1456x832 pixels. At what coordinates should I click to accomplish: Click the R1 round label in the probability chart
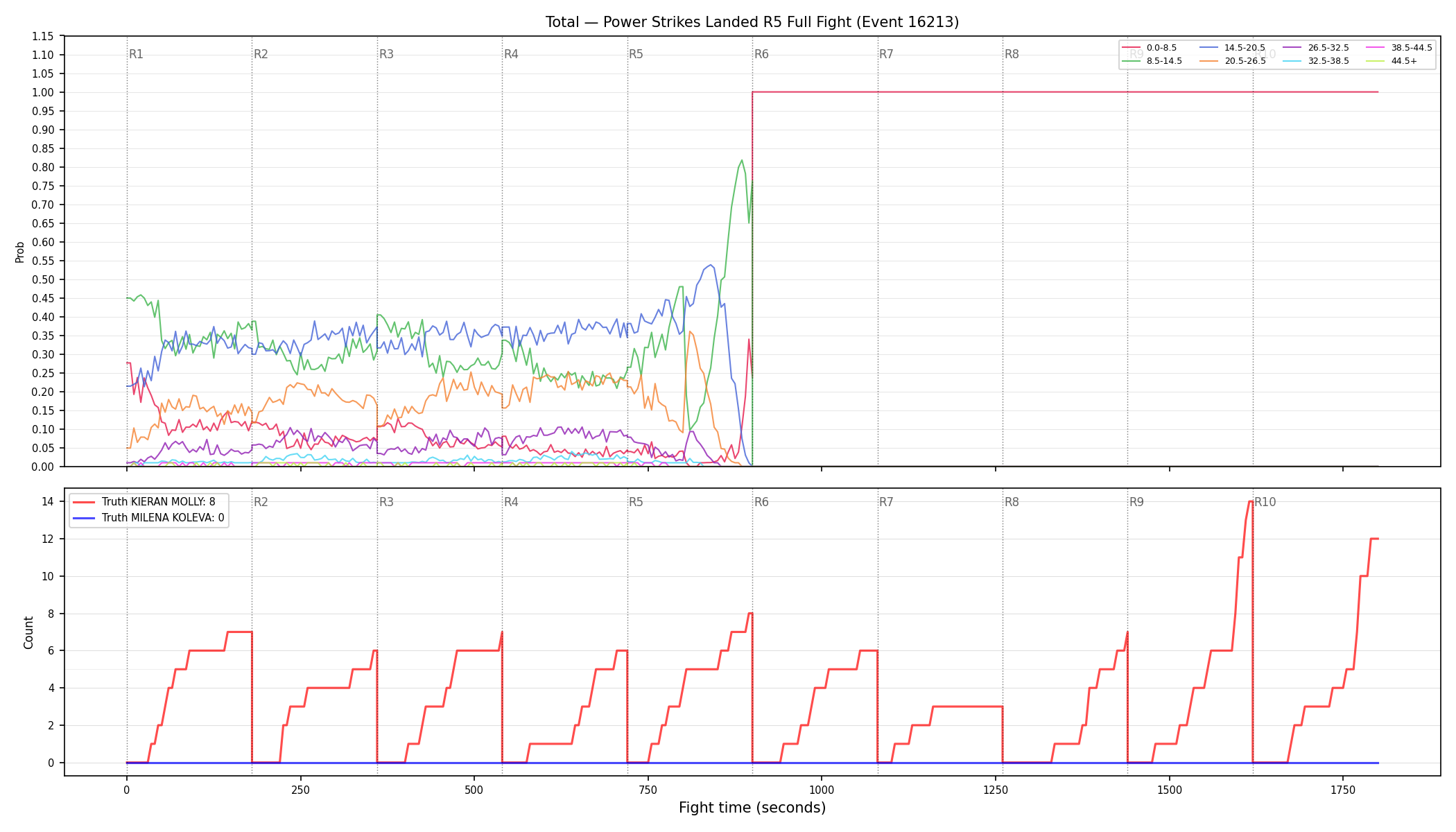click(x=136, y=54)
